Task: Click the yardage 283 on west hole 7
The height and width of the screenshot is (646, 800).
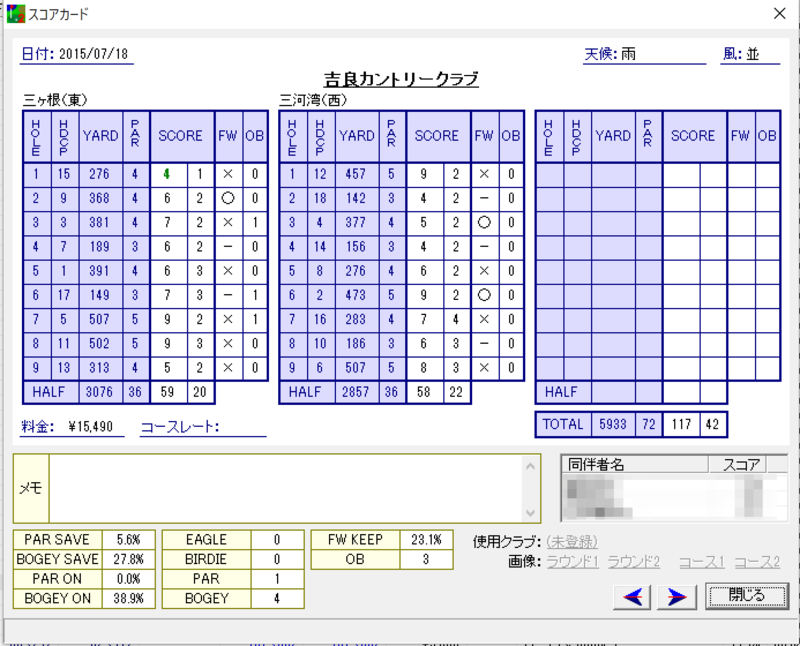Action: pyautogui.click(x=356, y=319)
